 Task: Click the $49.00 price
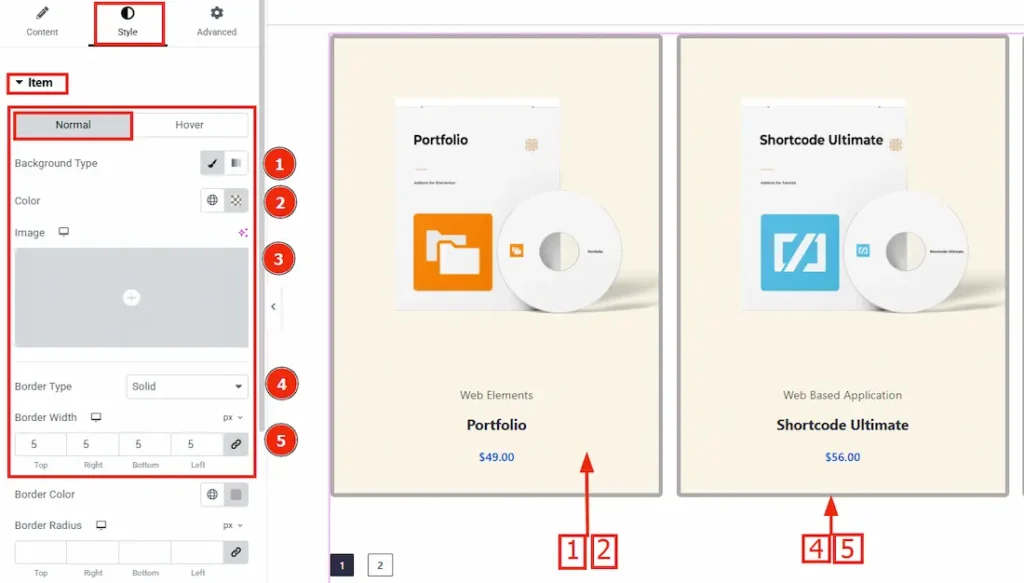coord(496,457)
